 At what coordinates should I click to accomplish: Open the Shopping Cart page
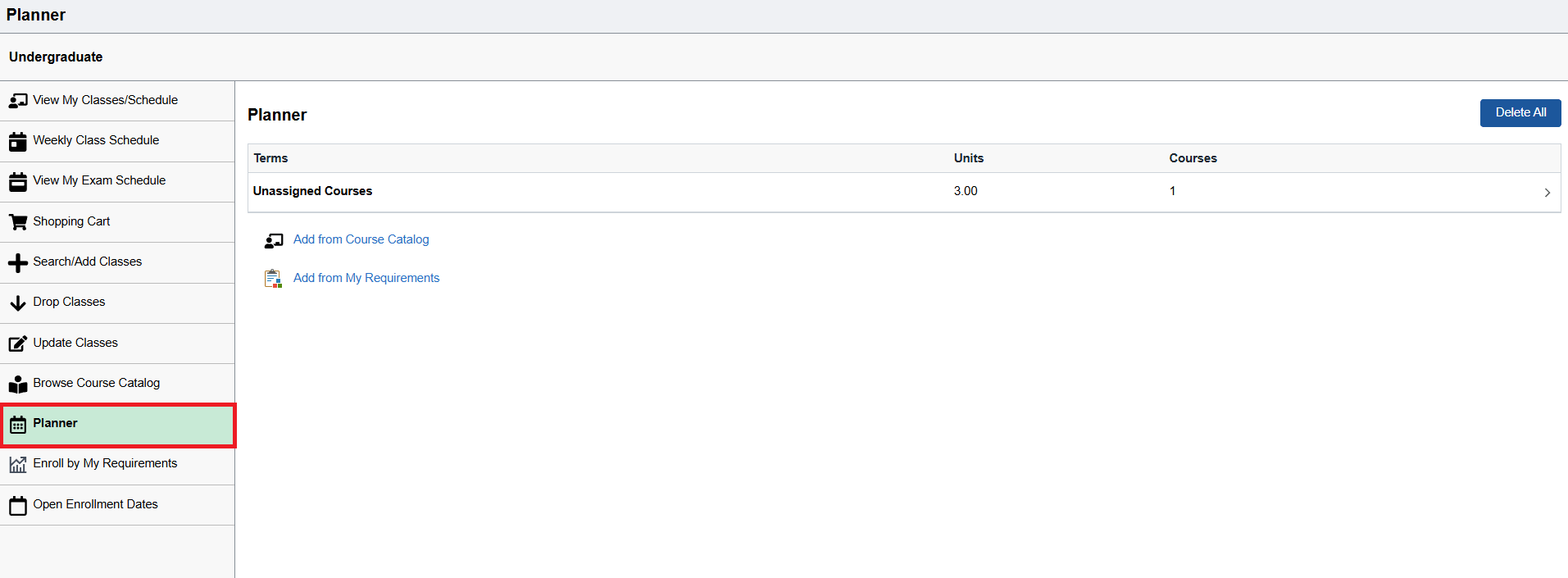coord(117,222)
